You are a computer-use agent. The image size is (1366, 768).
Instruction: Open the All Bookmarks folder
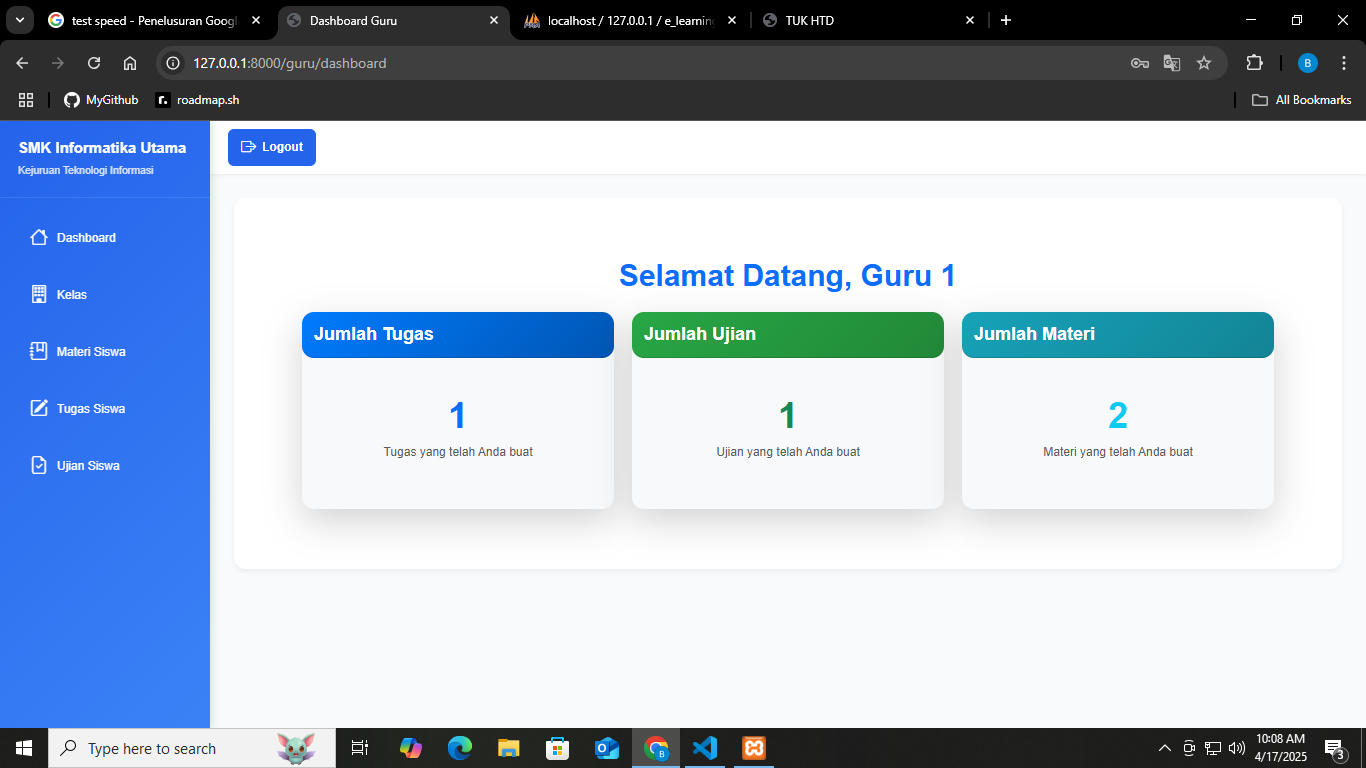[1302, 100]
